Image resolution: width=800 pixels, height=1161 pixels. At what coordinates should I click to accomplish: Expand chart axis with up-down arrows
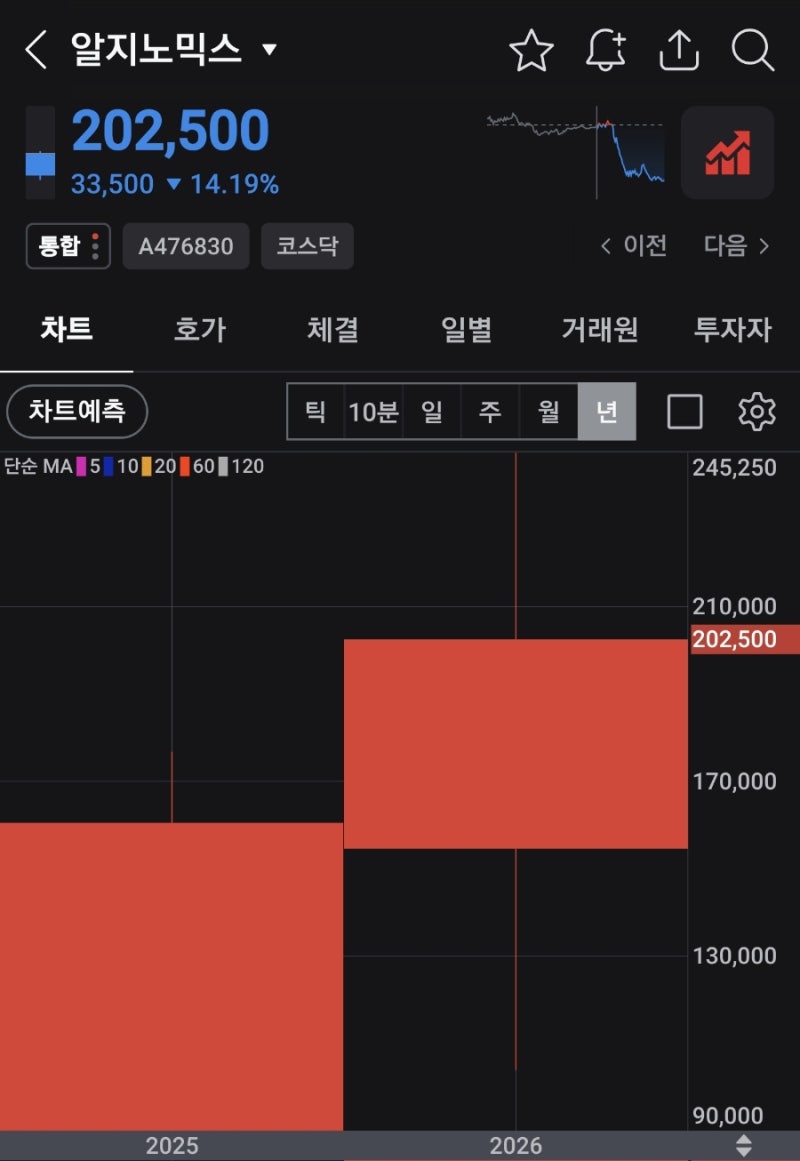(743, 1145)
